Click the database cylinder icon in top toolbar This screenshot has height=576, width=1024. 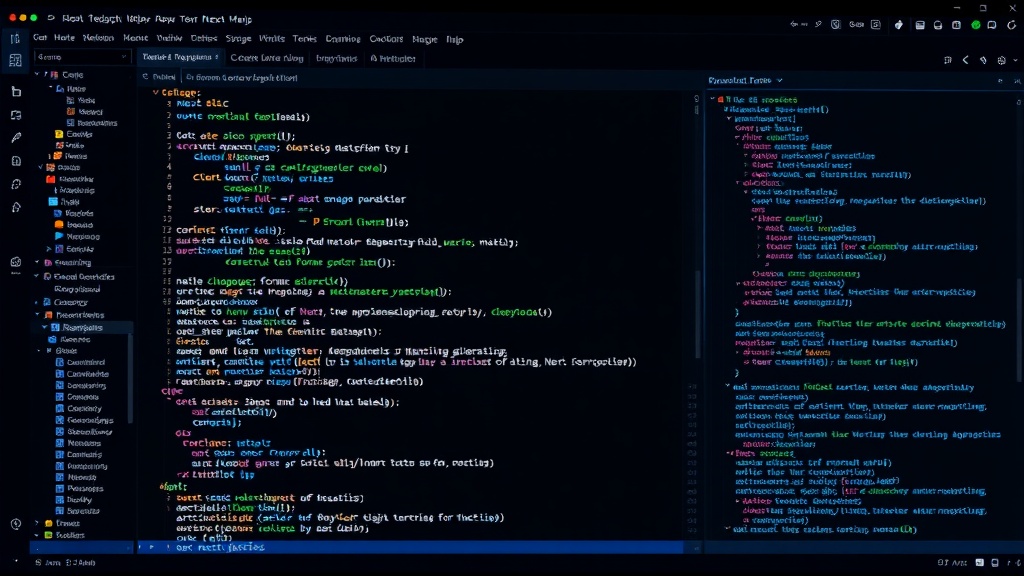click(x=938, y=25)
